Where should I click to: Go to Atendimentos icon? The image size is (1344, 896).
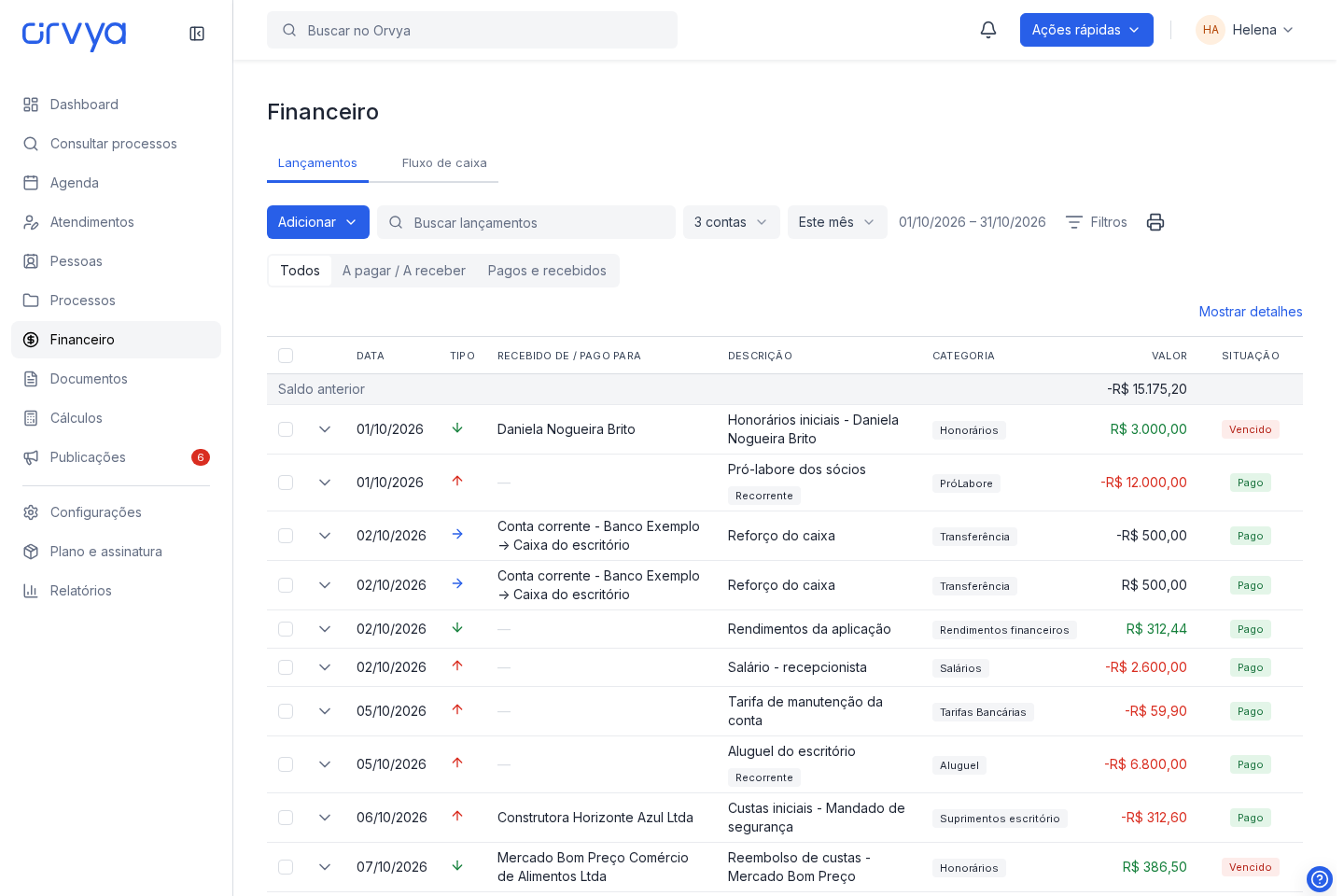31,222
